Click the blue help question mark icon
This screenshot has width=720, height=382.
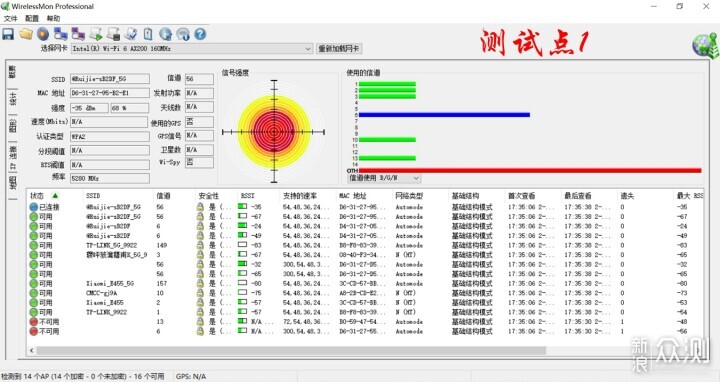200,34
